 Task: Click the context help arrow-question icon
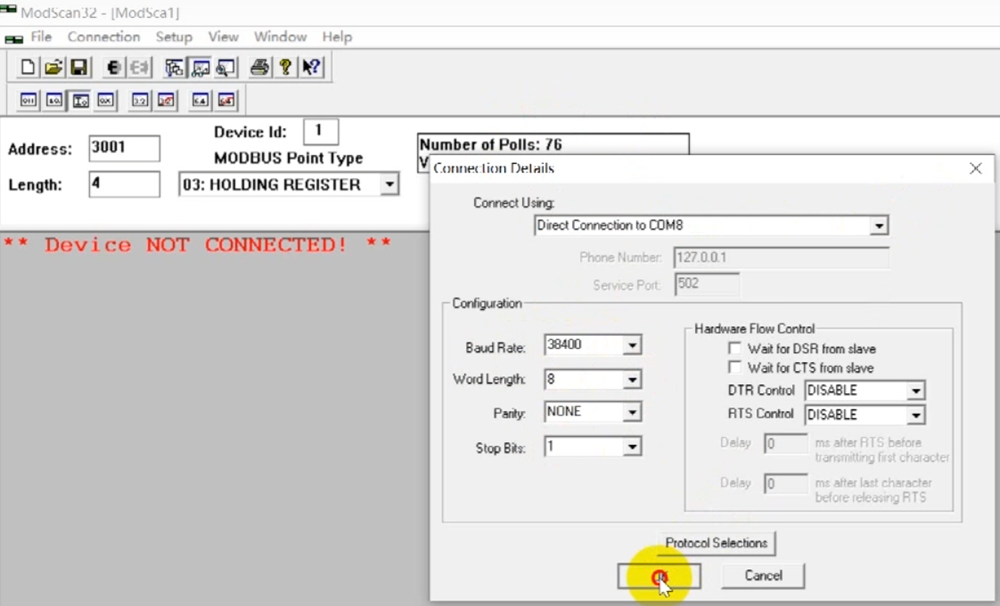311,68
